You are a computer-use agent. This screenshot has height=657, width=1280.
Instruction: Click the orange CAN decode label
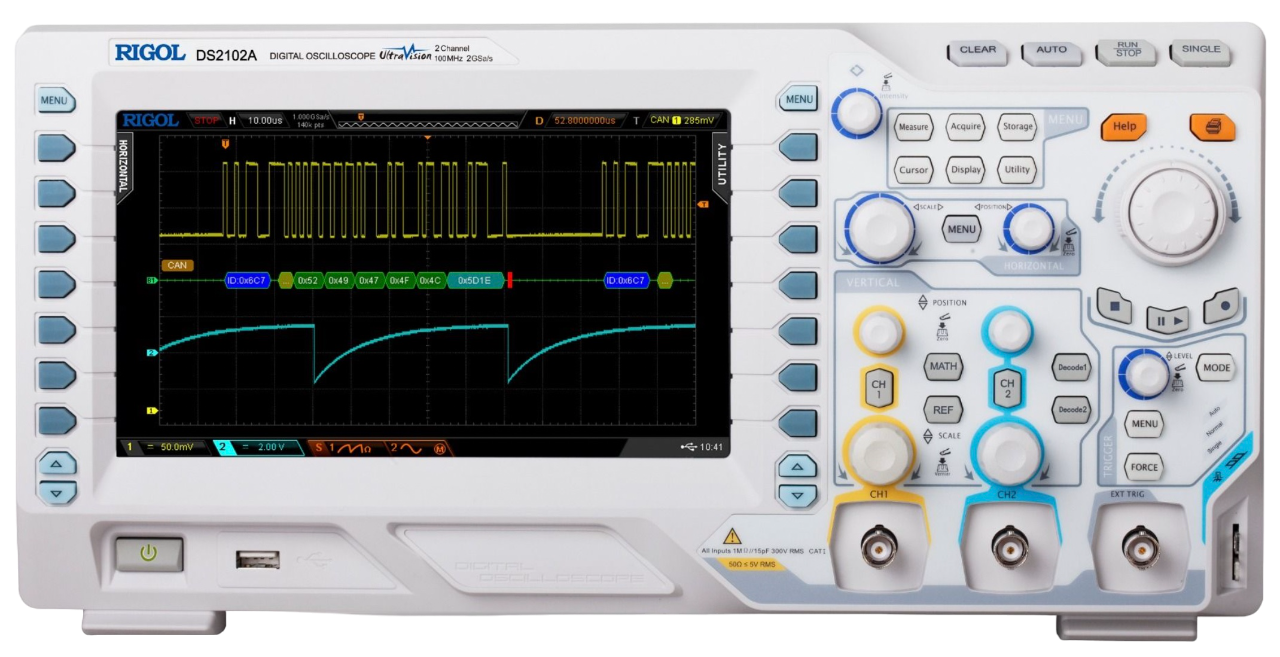click(177, 265)
